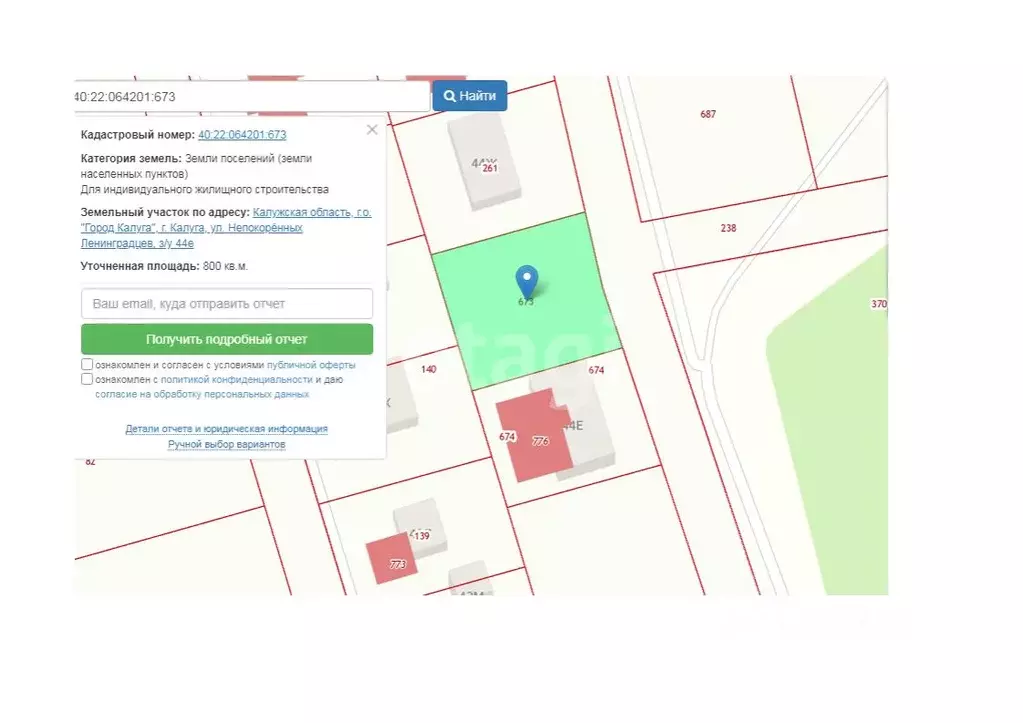Viewport: 1023px width, 723px height.
Task: Click the cadastral number search field
Action: pos(252,97)
